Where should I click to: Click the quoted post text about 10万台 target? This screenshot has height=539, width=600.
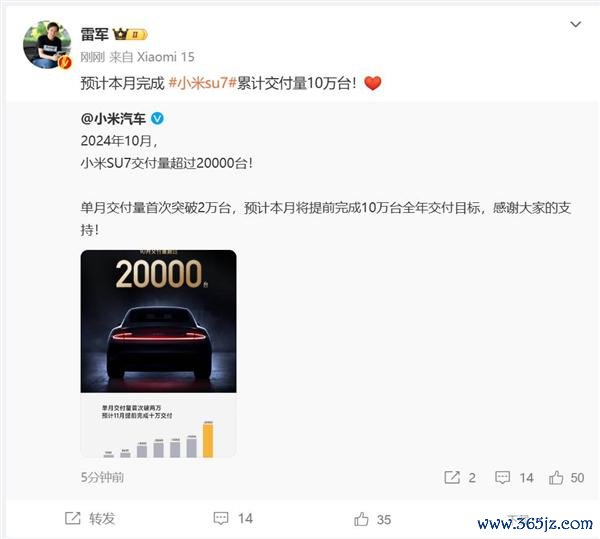coord(326,218)
